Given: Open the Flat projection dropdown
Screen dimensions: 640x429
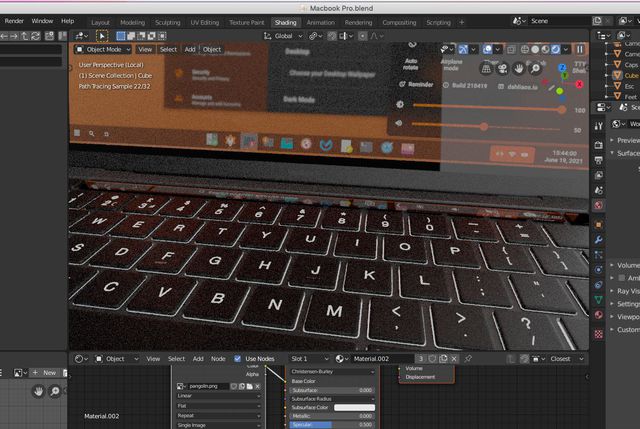Looking at the screenshot, I should (x=218, y=406).
